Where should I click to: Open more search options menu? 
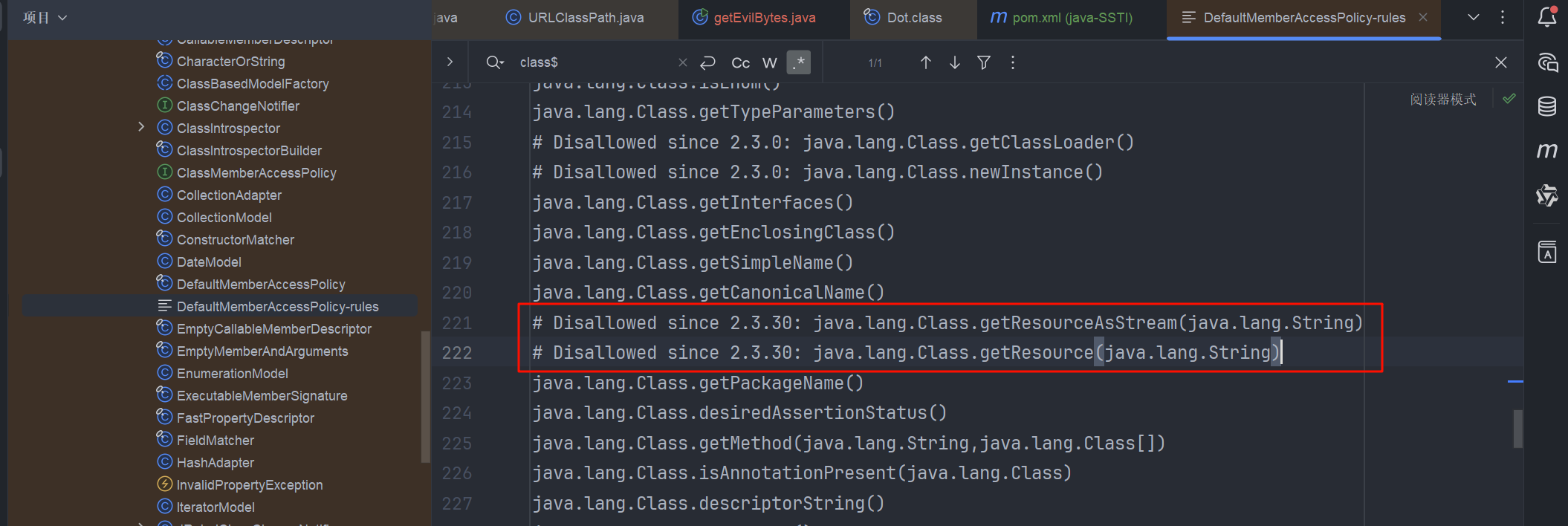point(1013,62)
